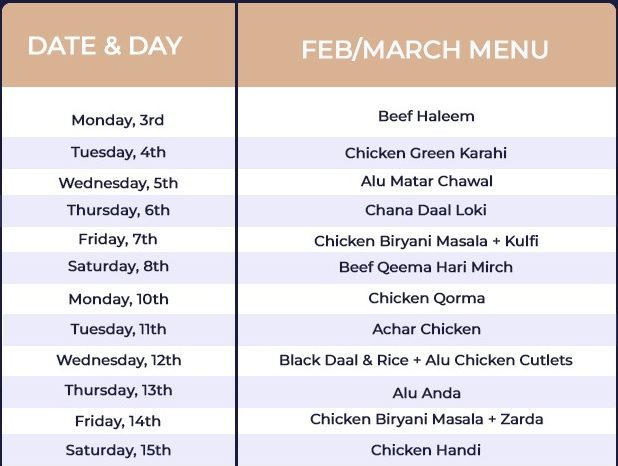Select the Wednesday, 5th date cell

[x=118, y=183]
